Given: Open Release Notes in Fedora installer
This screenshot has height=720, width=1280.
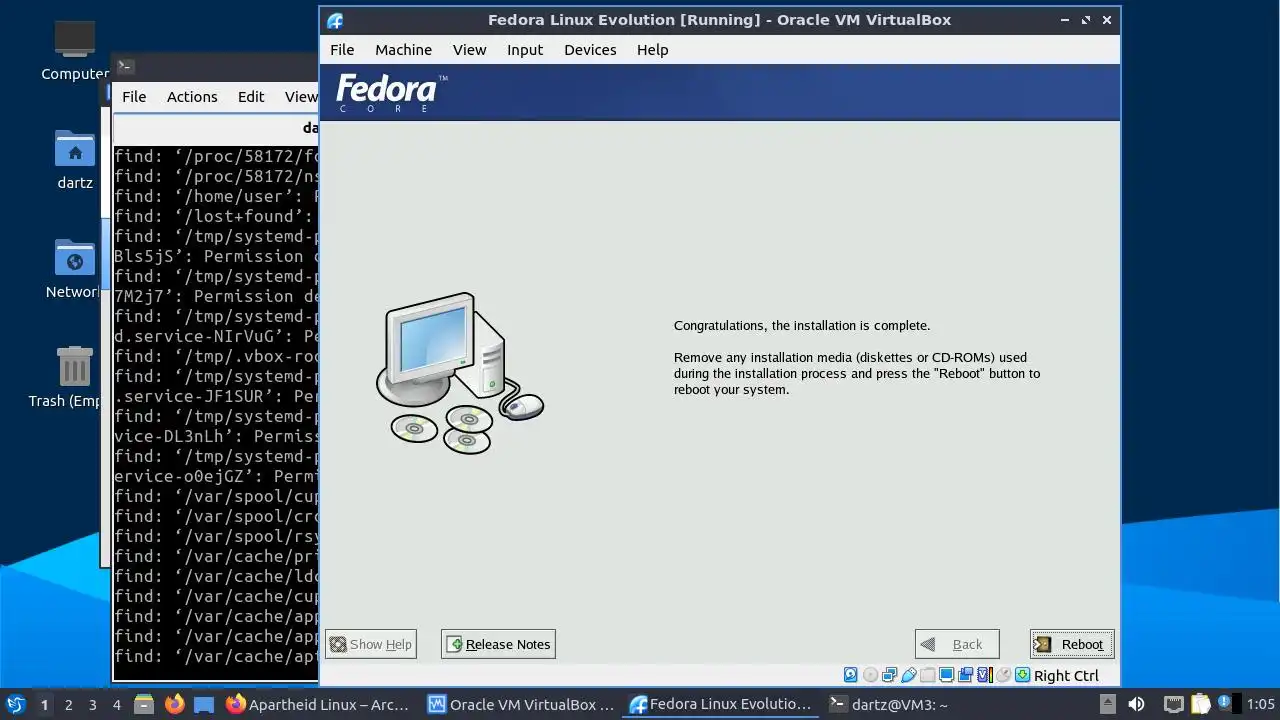Looking at the screenshot, I should 498,644.
